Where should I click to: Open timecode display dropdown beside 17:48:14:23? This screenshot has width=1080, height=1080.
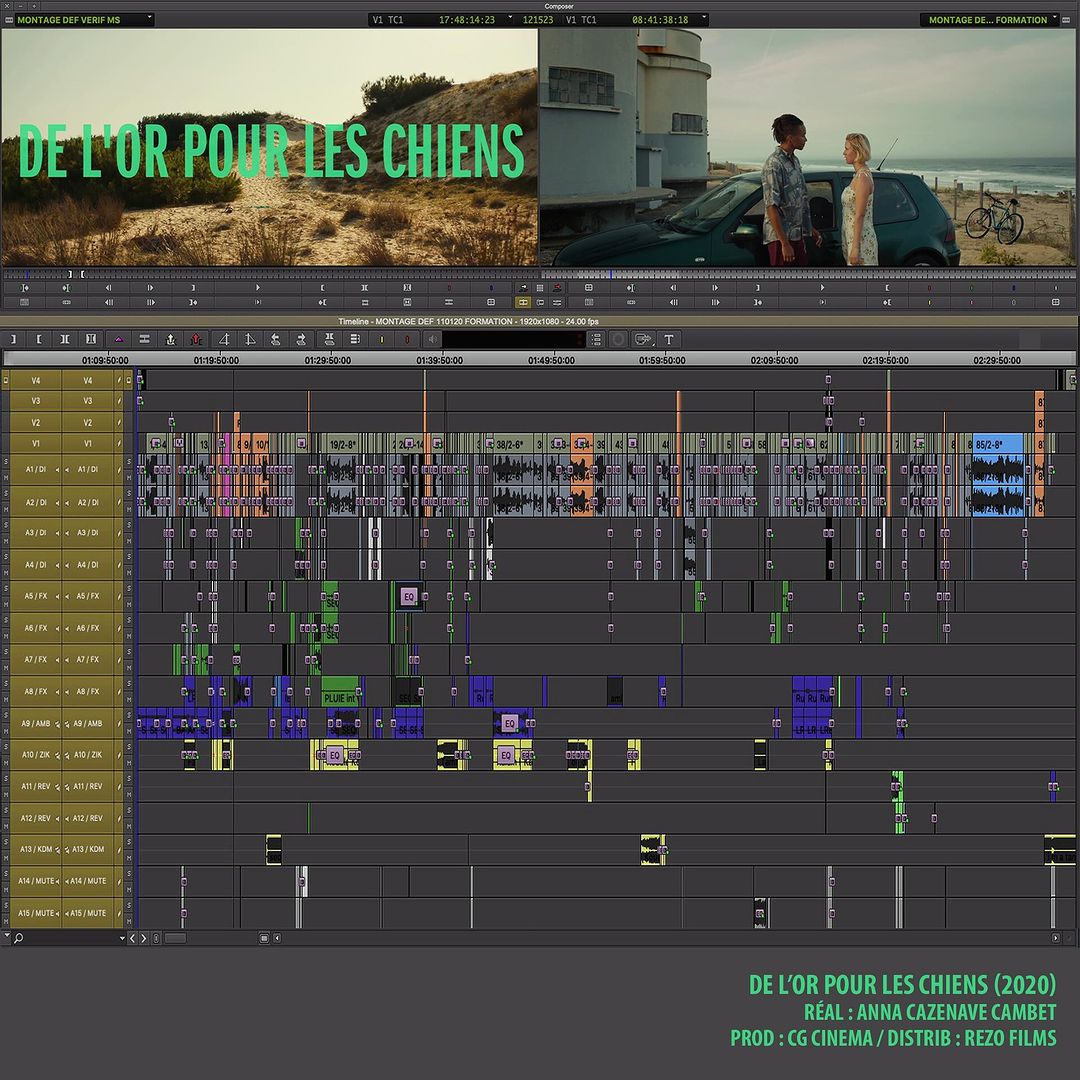[x=510, y=18]
